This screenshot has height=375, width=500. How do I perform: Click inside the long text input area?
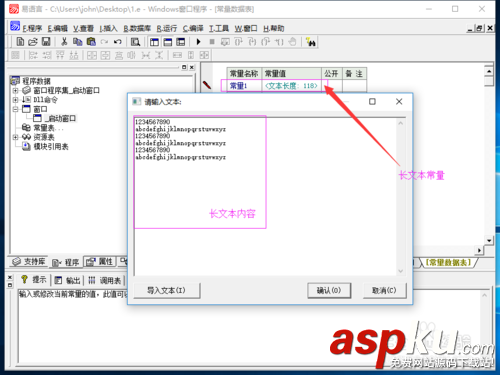point(265,196)
